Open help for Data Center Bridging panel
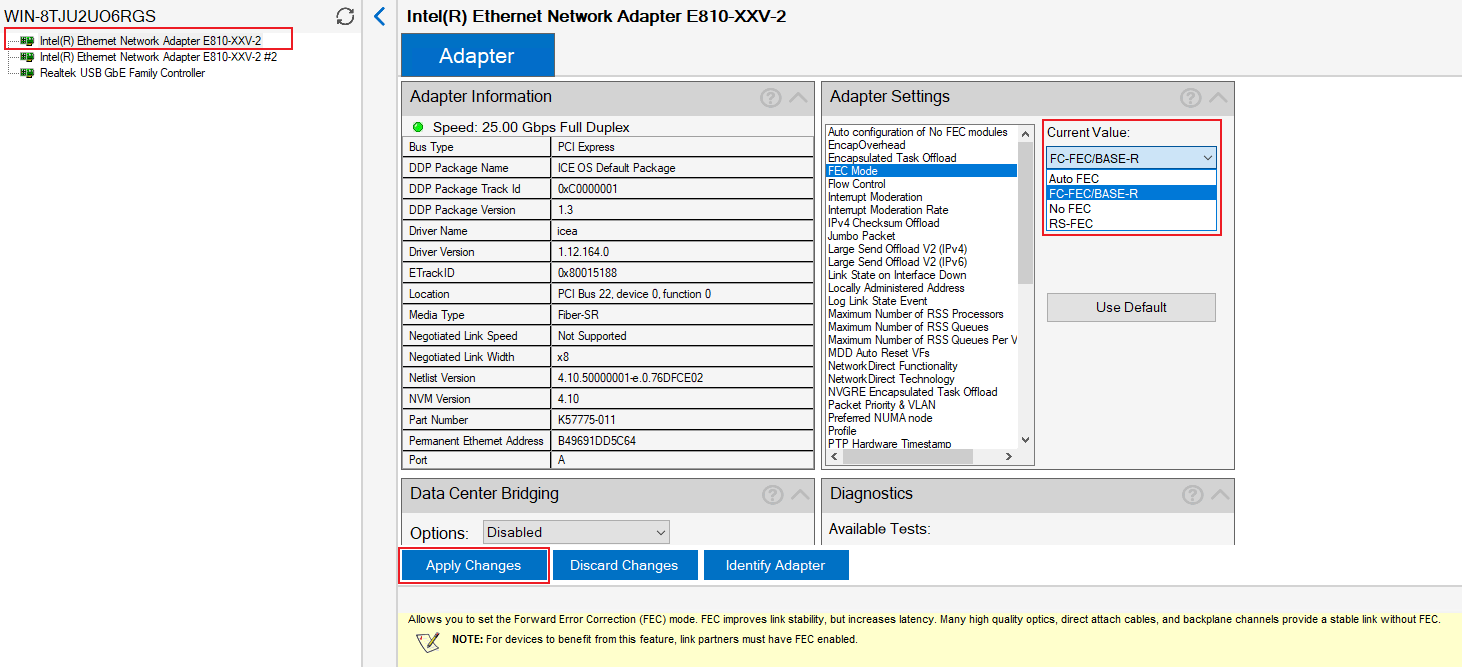Image resolution: width=1462 pixels, height=667 pixels. (772, 495)
